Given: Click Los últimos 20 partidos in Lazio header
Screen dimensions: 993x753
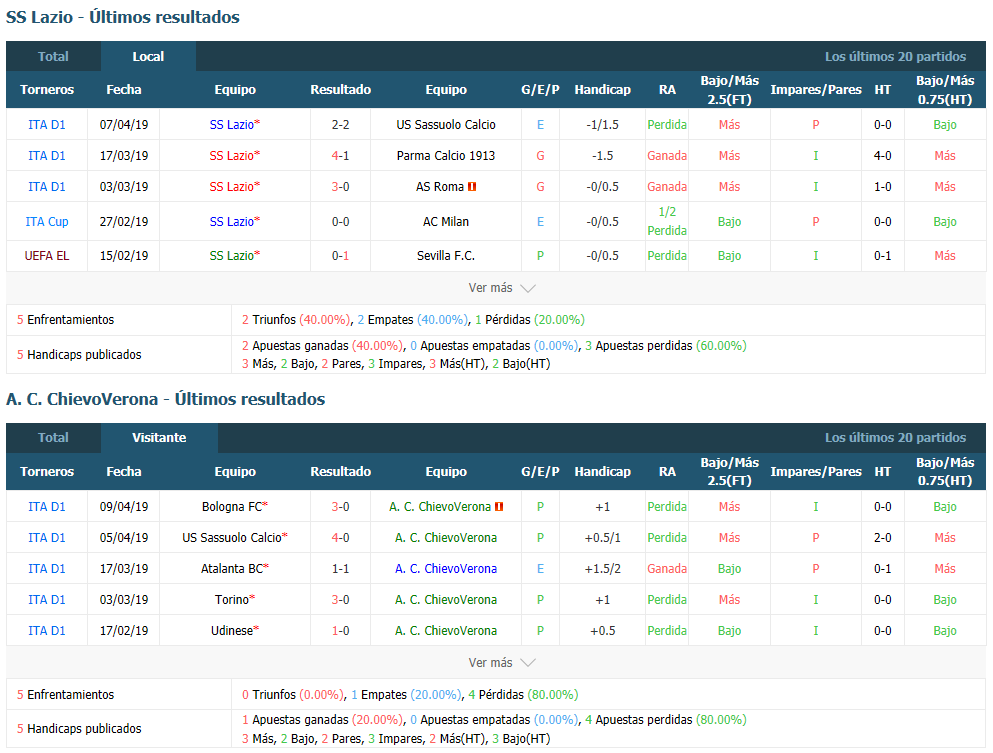Looking at the screenshot, I should pos(895,56).
